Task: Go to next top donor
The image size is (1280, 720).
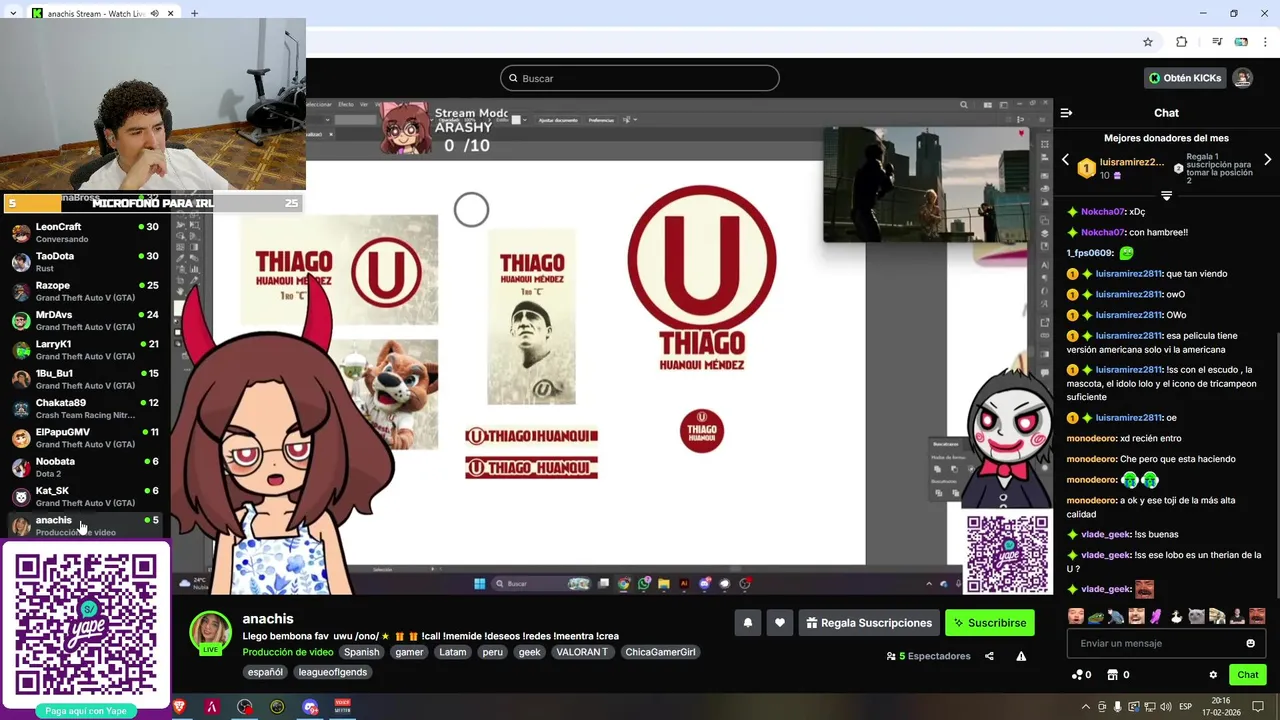Action: [x=1268, y=160]
